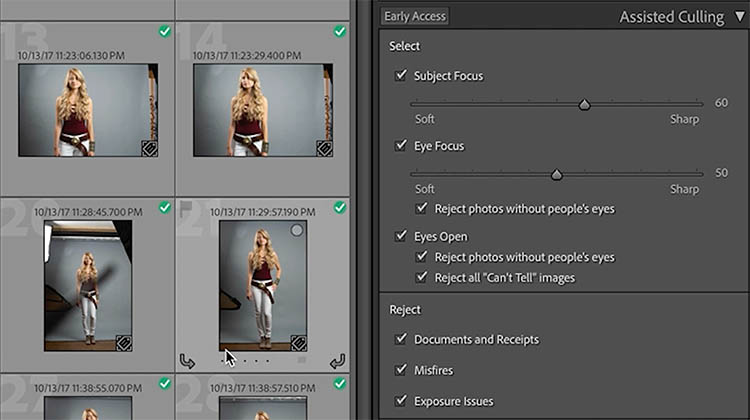Viewport: 750px width, 420px height.
Task: Click the develop adjustments badge on the 11:23:29 thumbnail
Action: click(x=324, y=148)
